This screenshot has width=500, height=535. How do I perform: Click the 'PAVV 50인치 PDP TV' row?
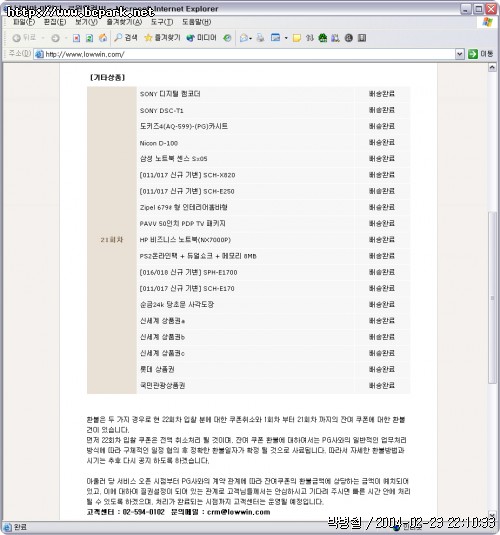(x=273, y=223)
